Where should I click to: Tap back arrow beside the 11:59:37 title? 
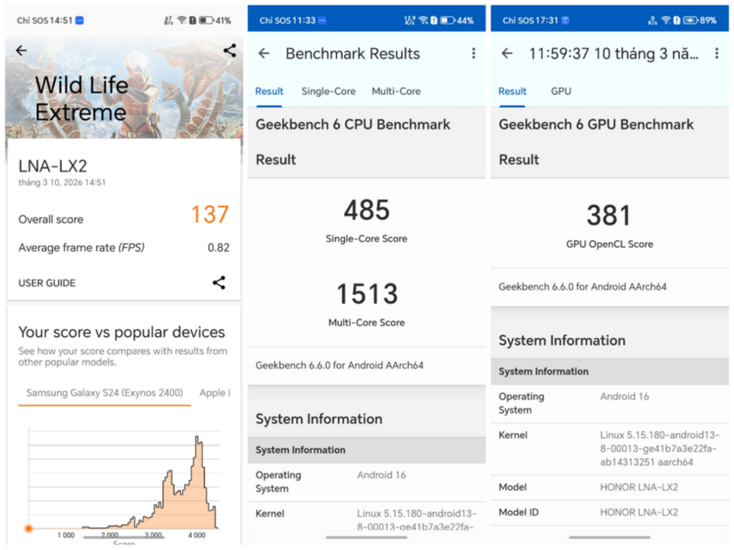tap(507, 54)
